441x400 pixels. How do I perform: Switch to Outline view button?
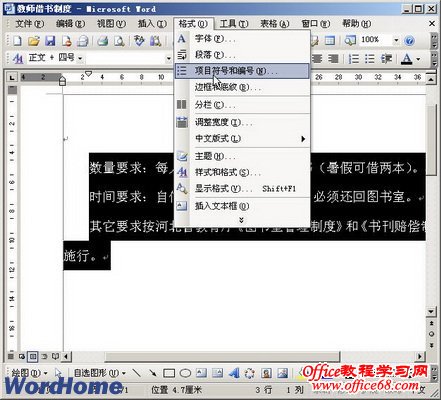click(44, 356)
